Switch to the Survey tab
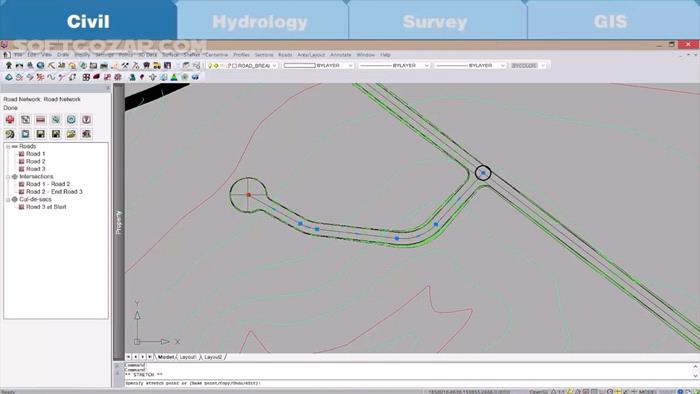 coord(435,21)
